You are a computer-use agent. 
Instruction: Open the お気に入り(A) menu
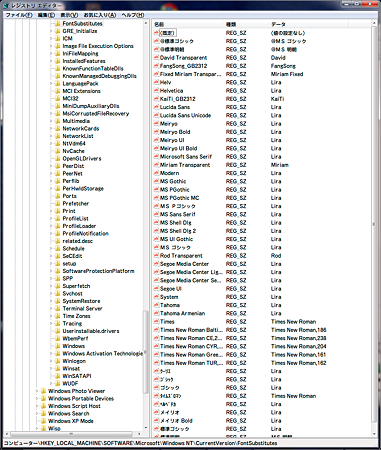(100, 15)
